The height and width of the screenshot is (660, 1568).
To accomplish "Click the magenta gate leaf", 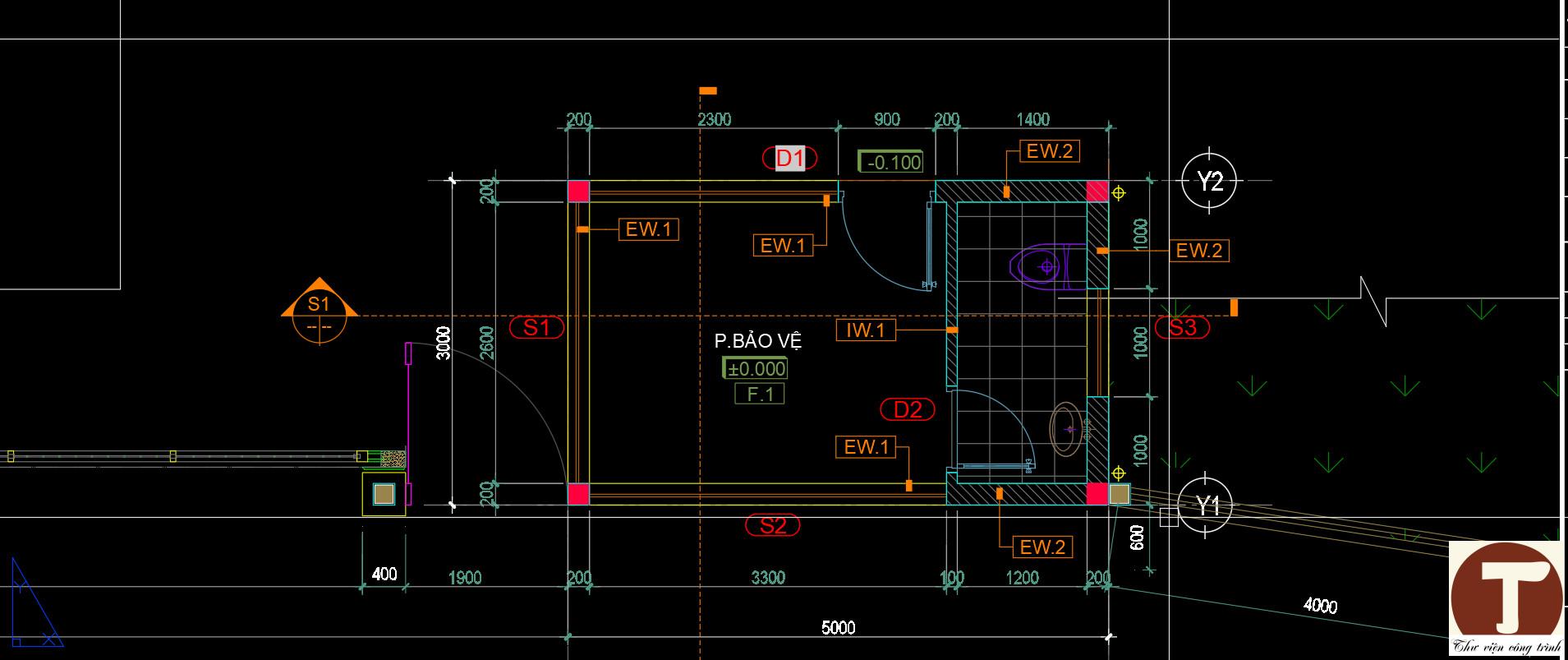I will (408, 422).
